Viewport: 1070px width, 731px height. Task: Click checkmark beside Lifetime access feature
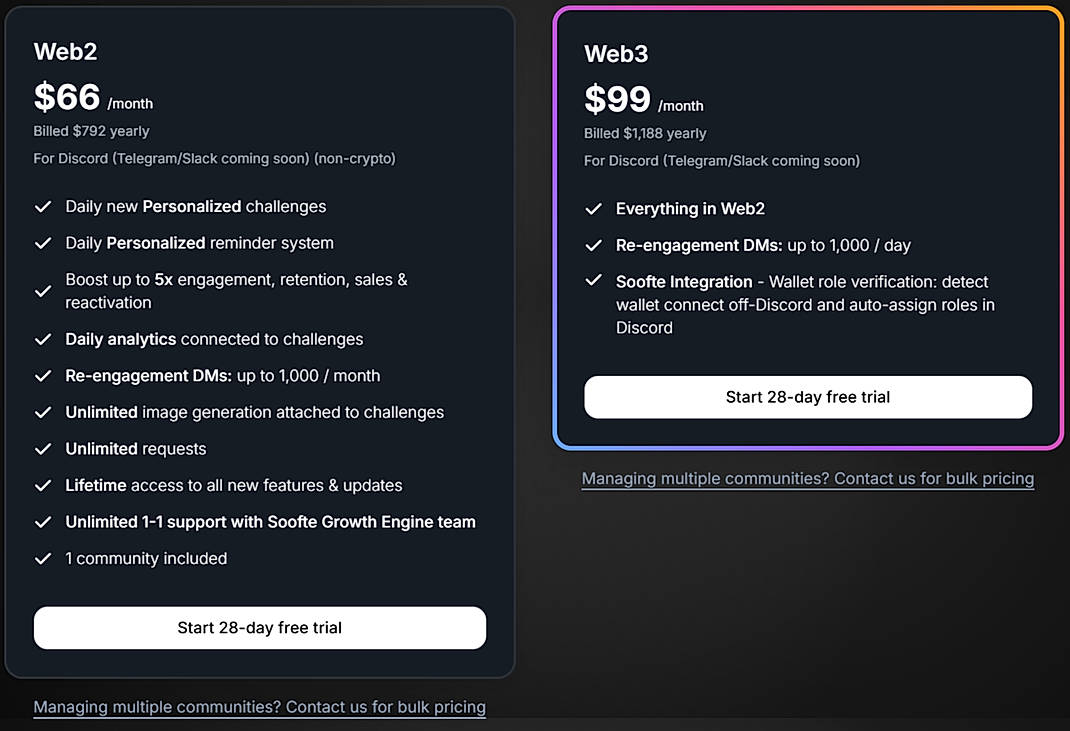pos(43,485)
